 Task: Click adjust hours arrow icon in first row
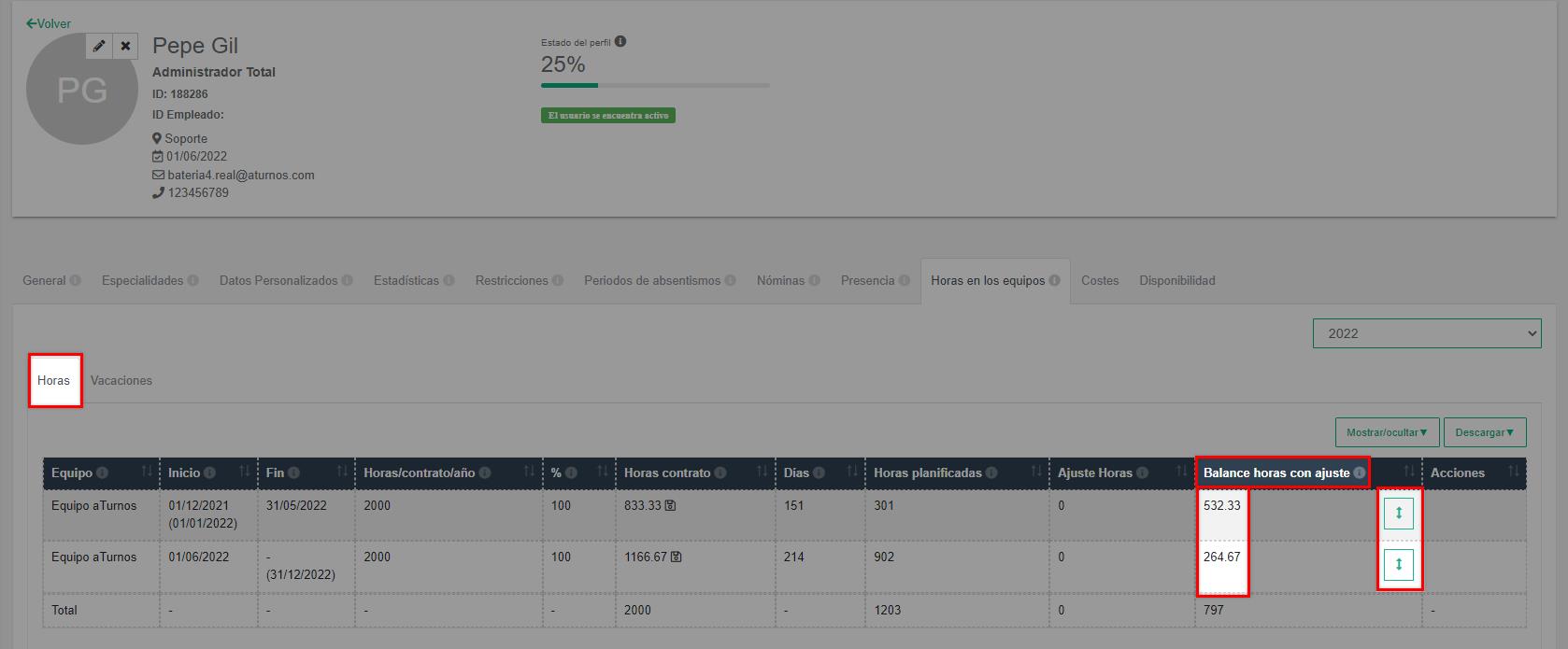[x=1398, y=514]
